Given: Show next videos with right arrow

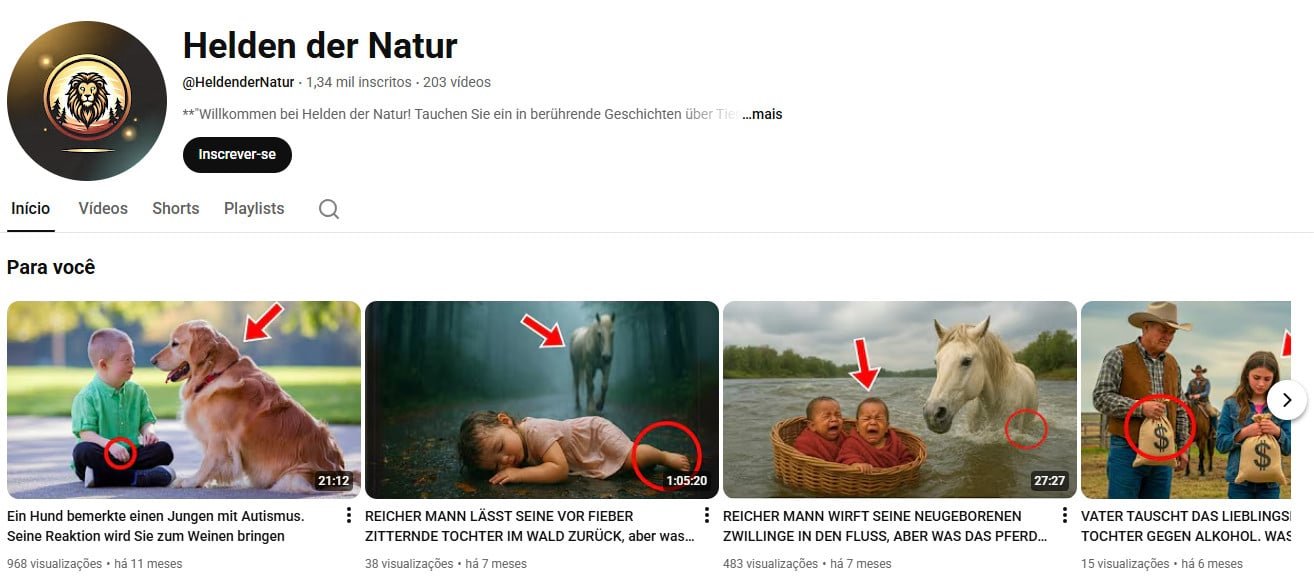Looking at the screenshot, I should point(1287,400).
